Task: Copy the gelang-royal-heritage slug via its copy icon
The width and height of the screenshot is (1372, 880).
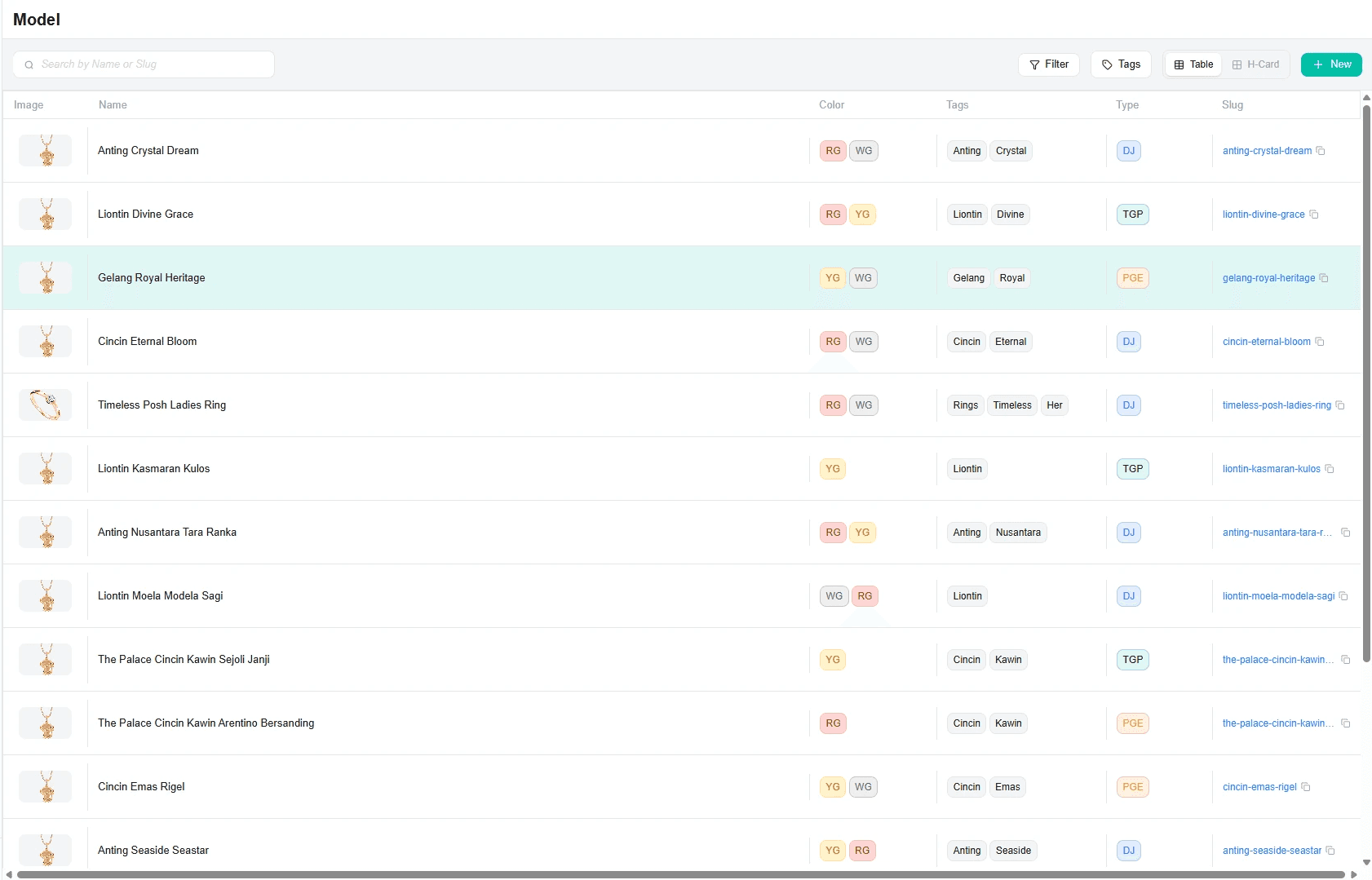Action: [x=1324, y=278]
